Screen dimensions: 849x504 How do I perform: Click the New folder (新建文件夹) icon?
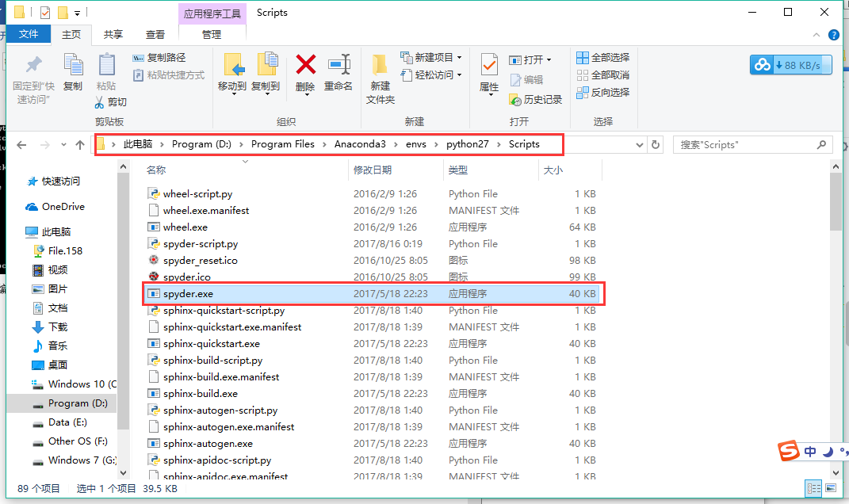[x=380, y=66]
